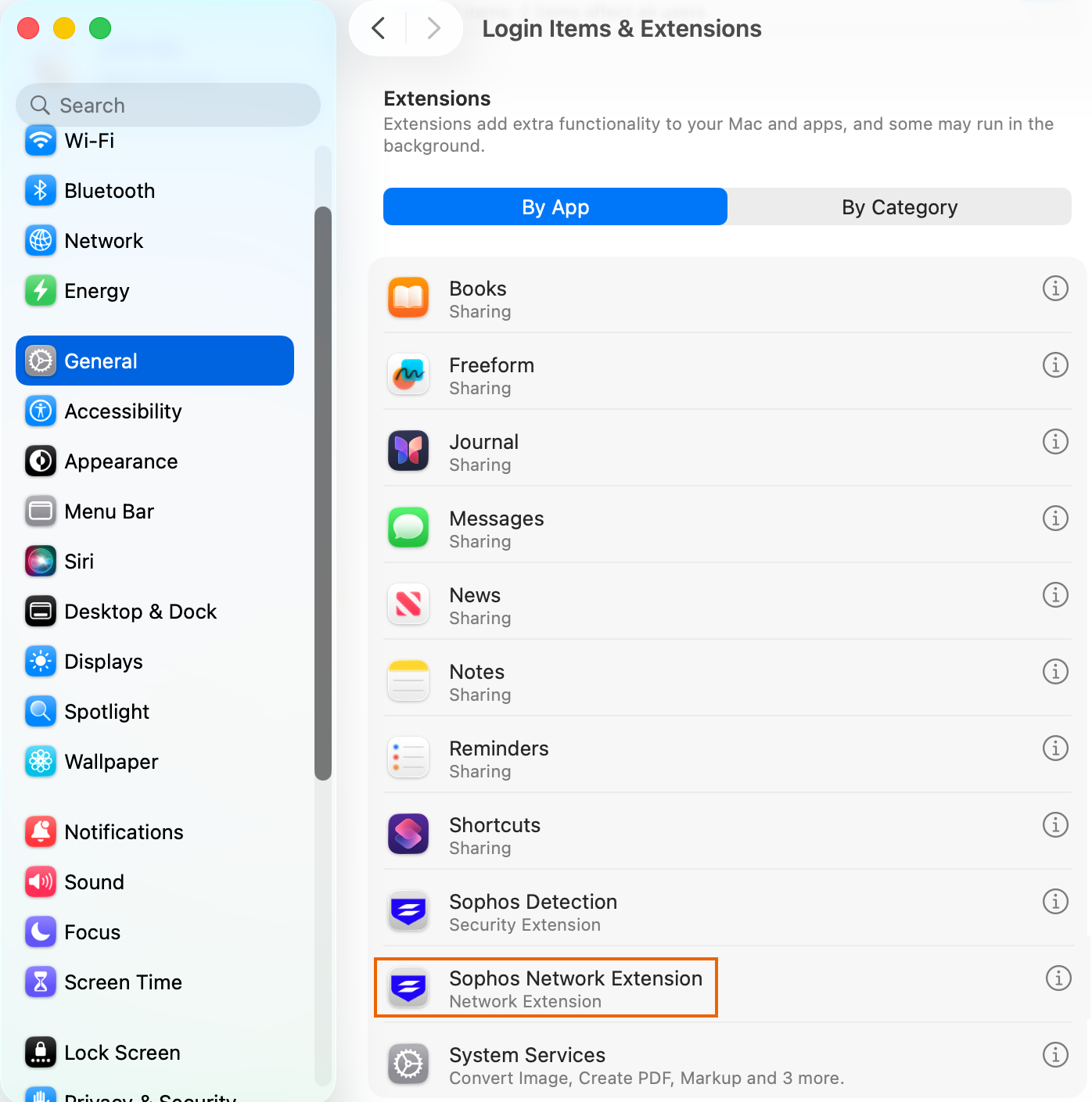This screenshot has height=1102, width=1092.
Task: Click the Sophos Detection shield icon
Action: point(408,910)
